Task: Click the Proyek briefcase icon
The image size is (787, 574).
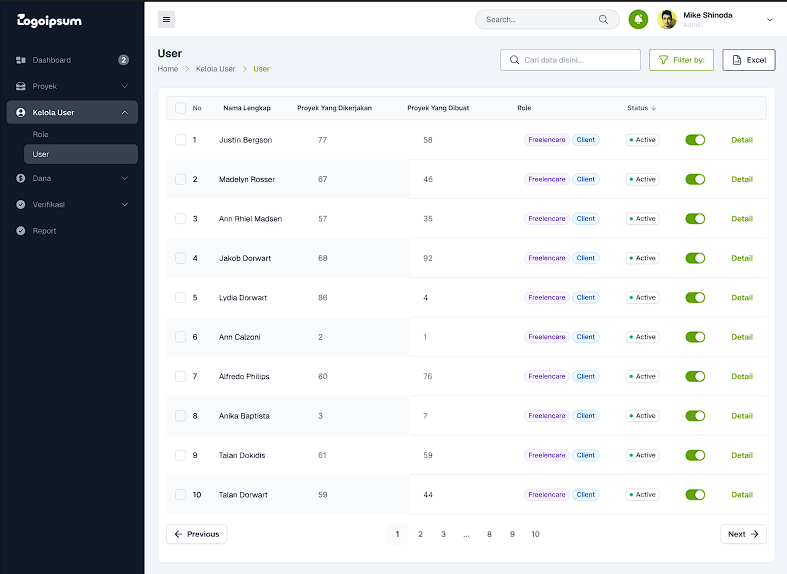Action: pos(21,86)
